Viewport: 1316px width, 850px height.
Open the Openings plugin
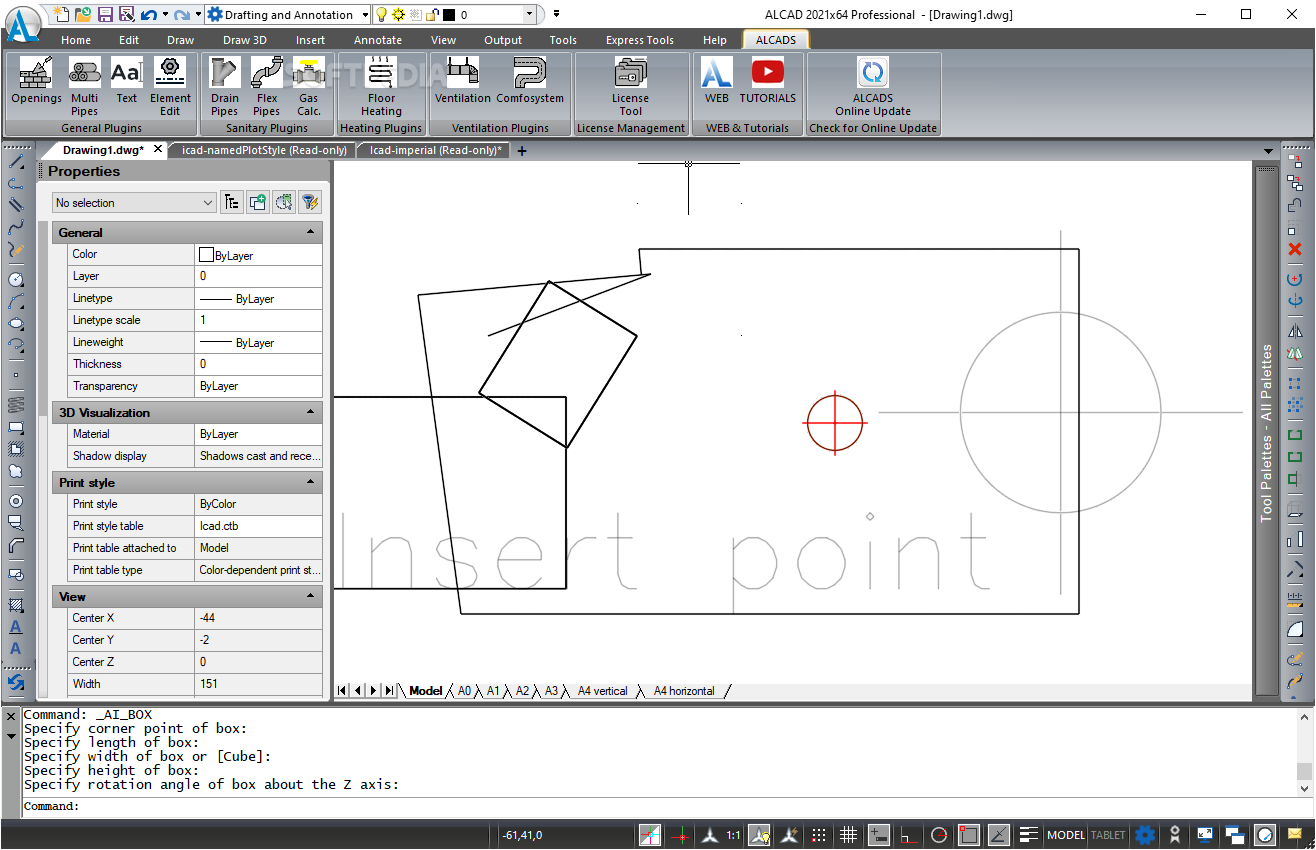tap(36, 80)
